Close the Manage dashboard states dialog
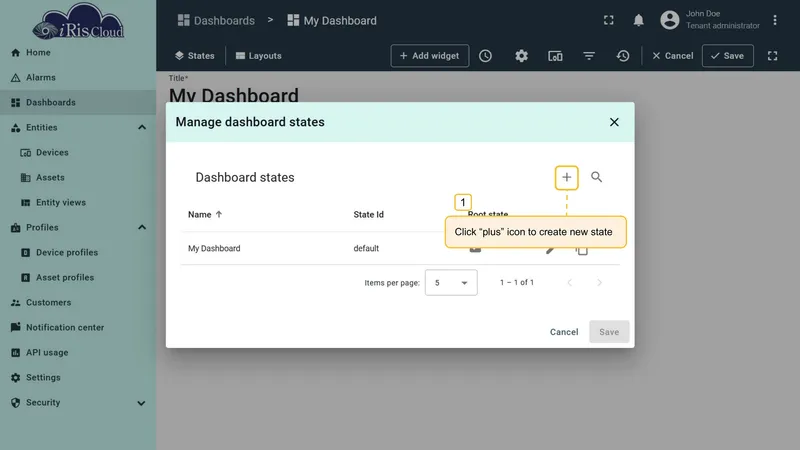Image resolution: width=800 pixels, height=450 pixels. [614, 122]
